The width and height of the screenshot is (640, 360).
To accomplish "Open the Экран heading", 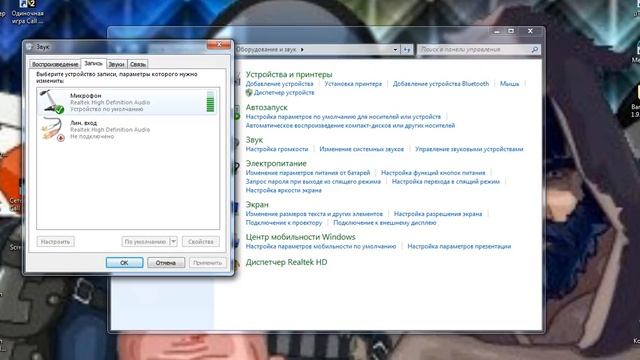I will pyautogui.click(x=257, y=204).
